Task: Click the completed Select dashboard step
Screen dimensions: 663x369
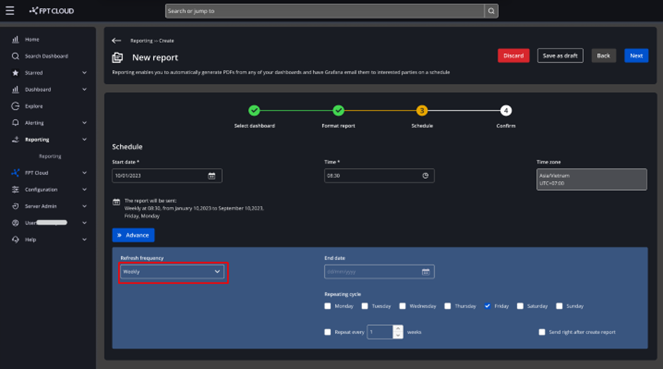Action: [254, 111]
